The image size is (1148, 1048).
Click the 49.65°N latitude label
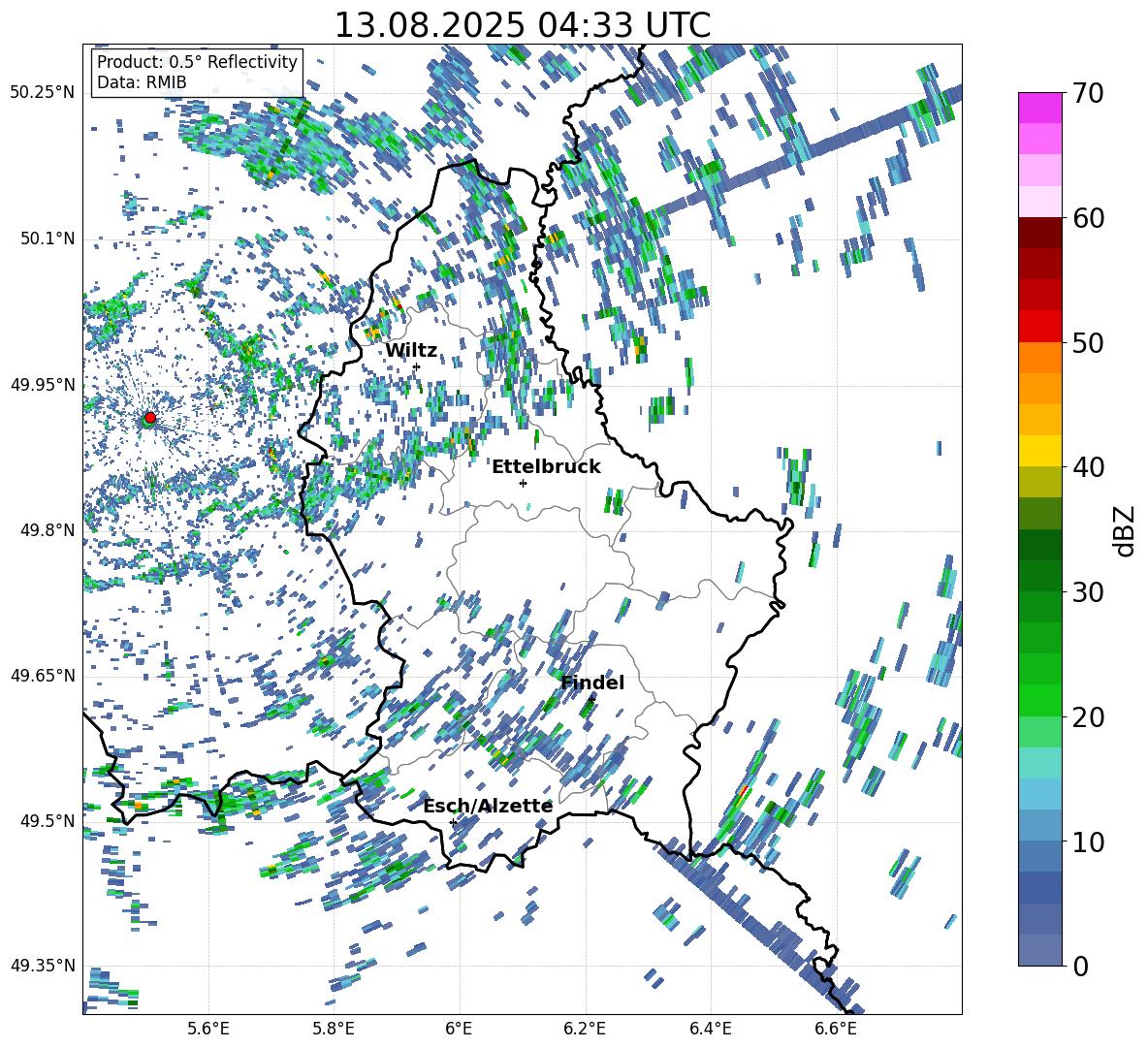(43, 675)
